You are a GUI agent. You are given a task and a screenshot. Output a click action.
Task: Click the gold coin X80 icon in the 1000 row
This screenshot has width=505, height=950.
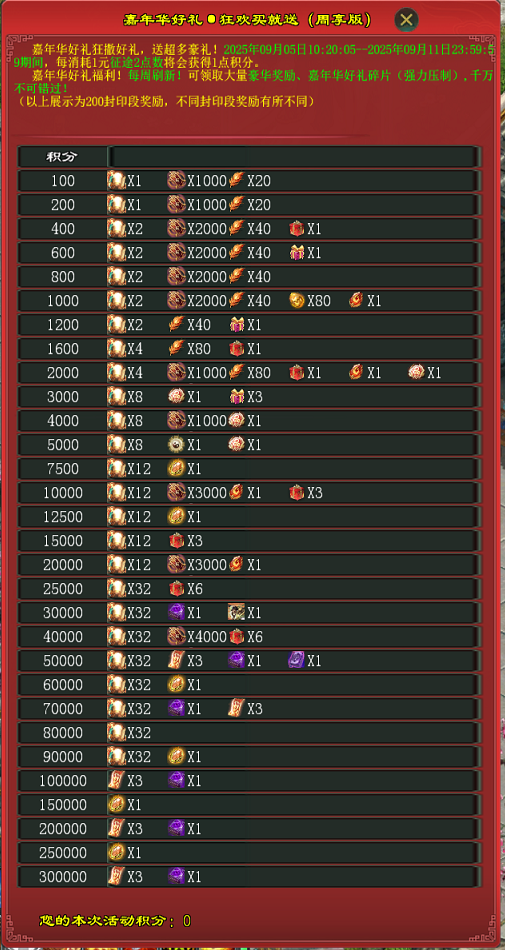(x=296, y=301)
